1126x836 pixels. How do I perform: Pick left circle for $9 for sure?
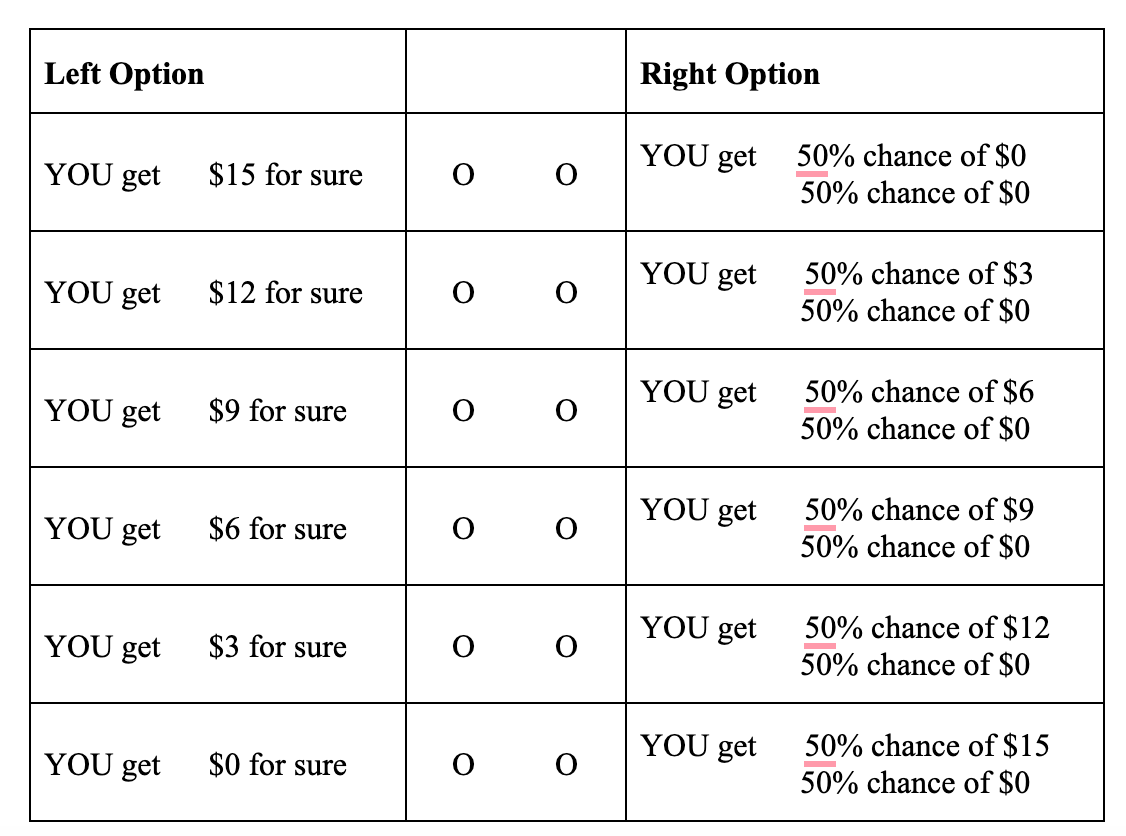pyautogui.click(x=463, y=412)
